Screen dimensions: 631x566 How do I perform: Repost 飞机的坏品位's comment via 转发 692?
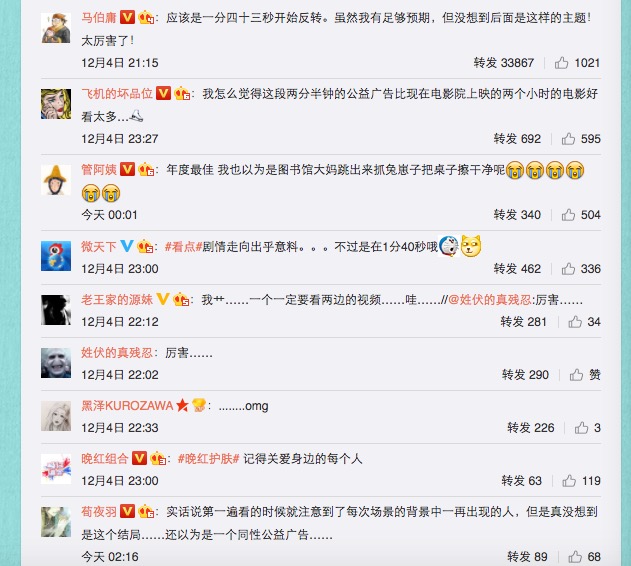[517, 139]
